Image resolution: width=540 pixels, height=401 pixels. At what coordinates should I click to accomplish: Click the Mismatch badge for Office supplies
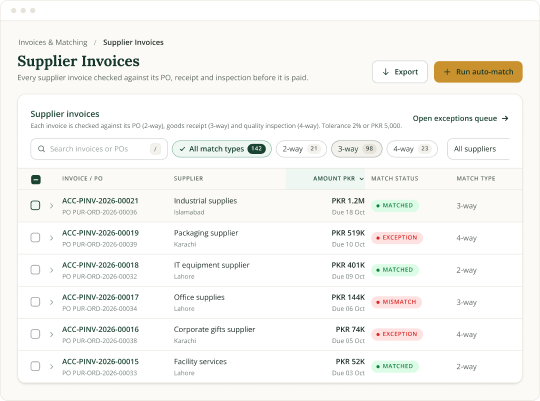point(396,302)
